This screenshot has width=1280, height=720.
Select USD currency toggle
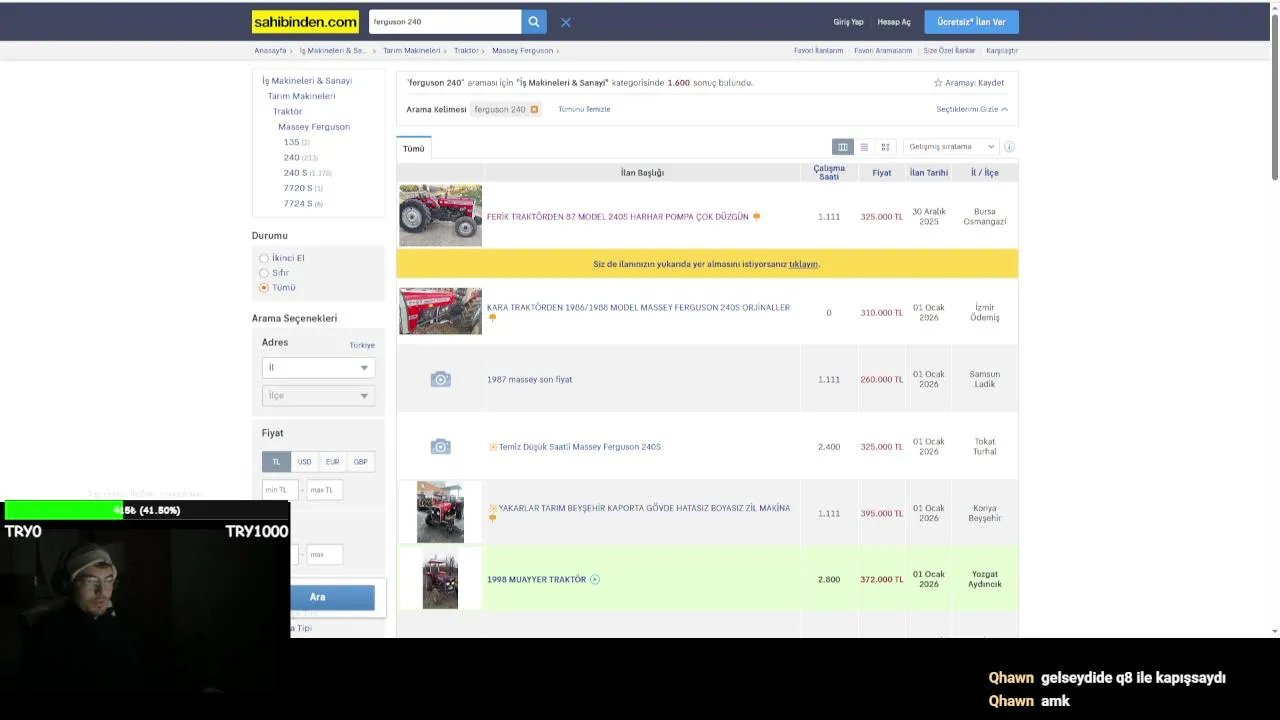coord(304,461)
